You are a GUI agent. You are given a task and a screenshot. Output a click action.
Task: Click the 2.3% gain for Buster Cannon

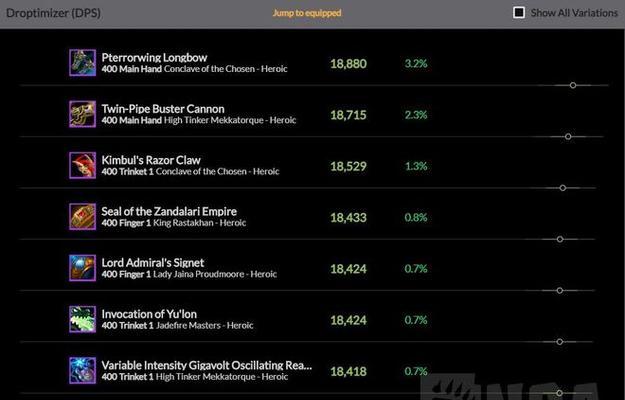point(416,115)
